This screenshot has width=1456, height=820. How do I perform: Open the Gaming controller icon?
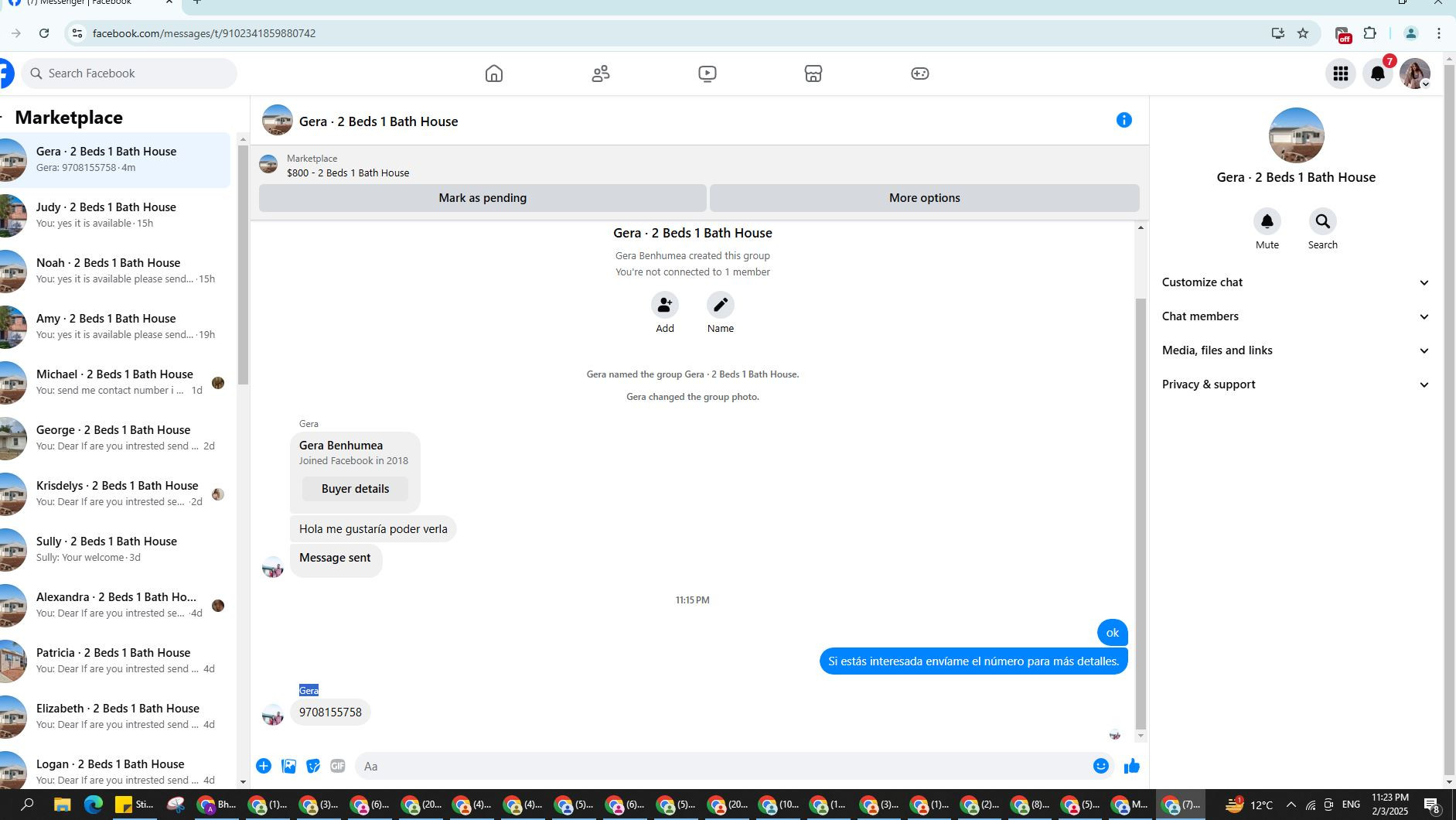[x=919, y=73]
